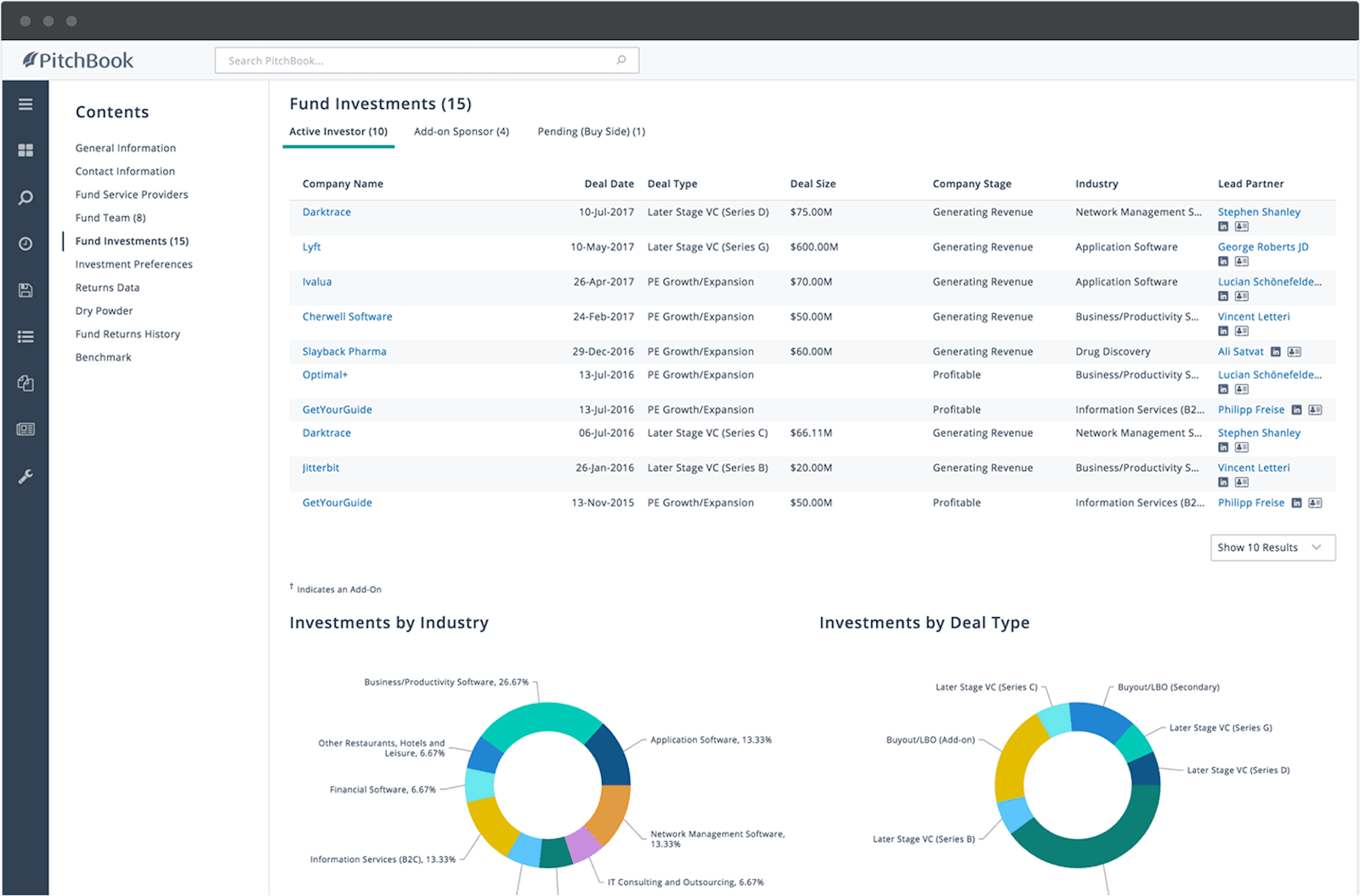Sort by the Deal Size column header
This screenshot has width=1360, height=896.
813,184
